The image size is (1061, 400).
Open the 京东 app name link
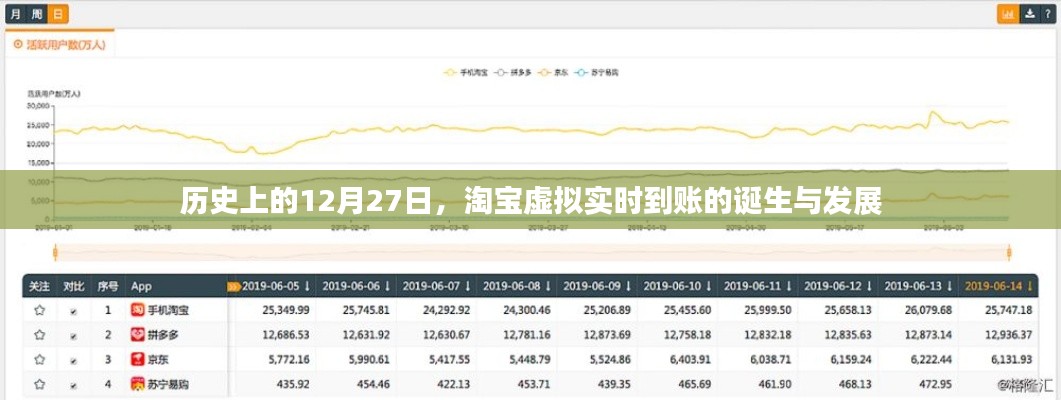click(160, 359)
